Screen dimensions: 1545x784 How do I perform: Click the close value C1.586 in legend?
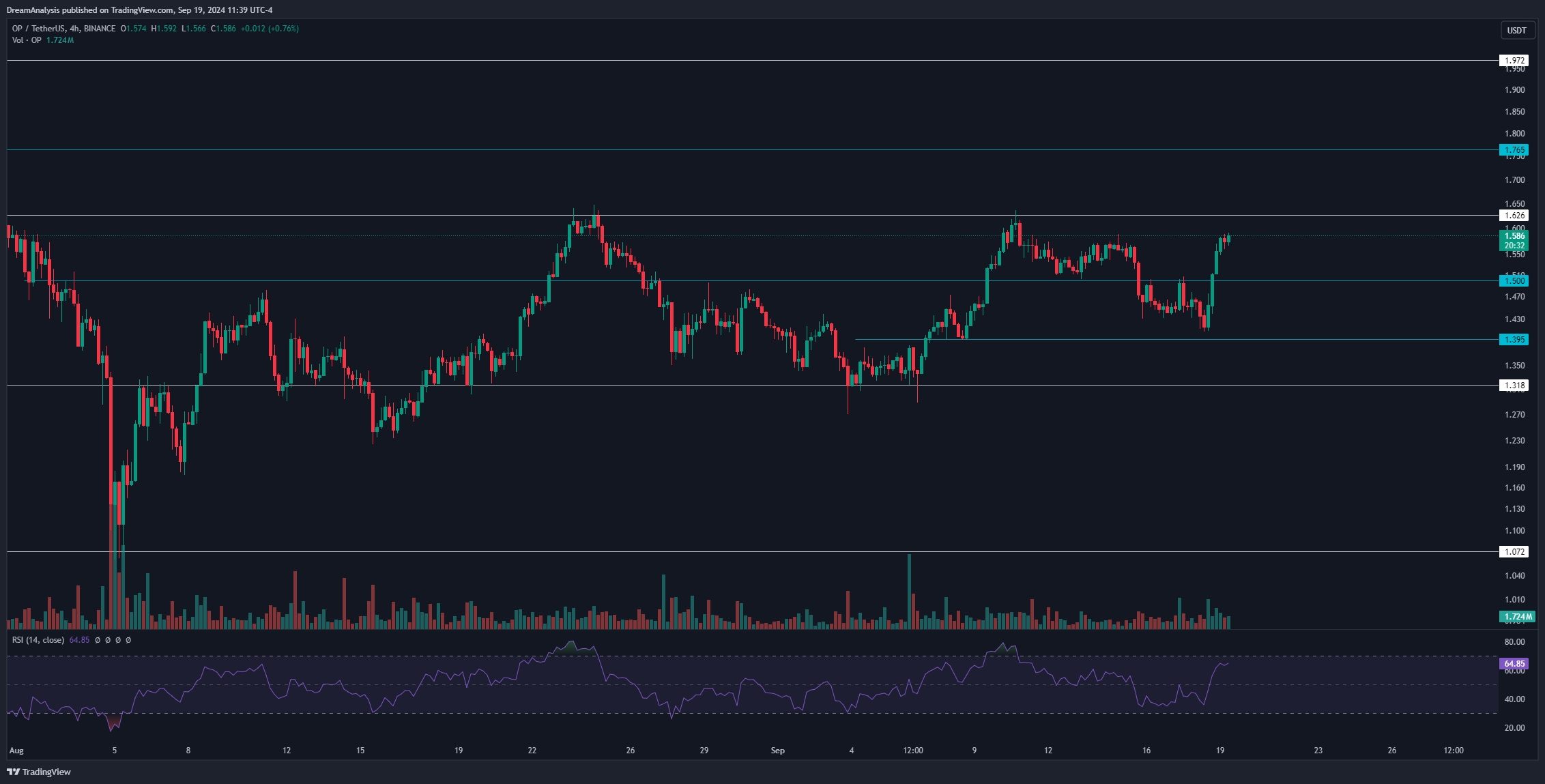[x=223, y=29]
